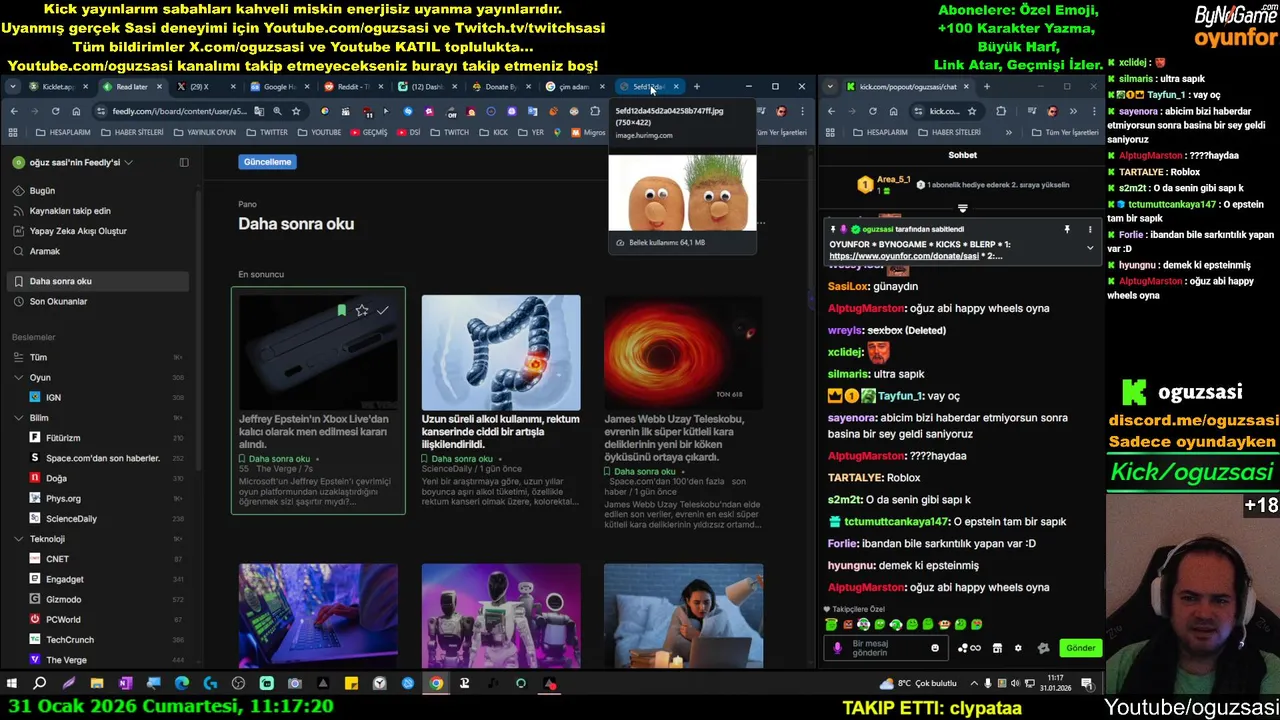
Task: Collapse the Bilim feed folder
Action: (19, 418)
